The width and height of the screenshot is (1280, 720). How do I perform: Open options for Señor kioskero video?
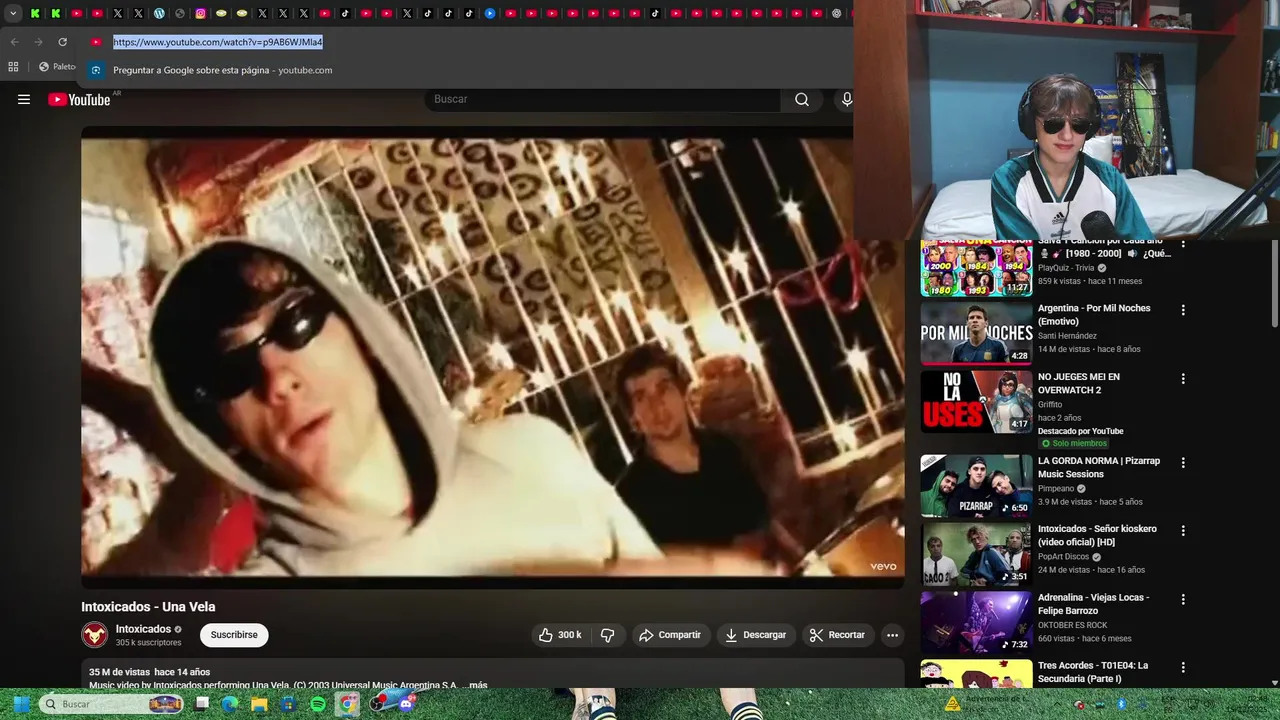click(1183, 531)
